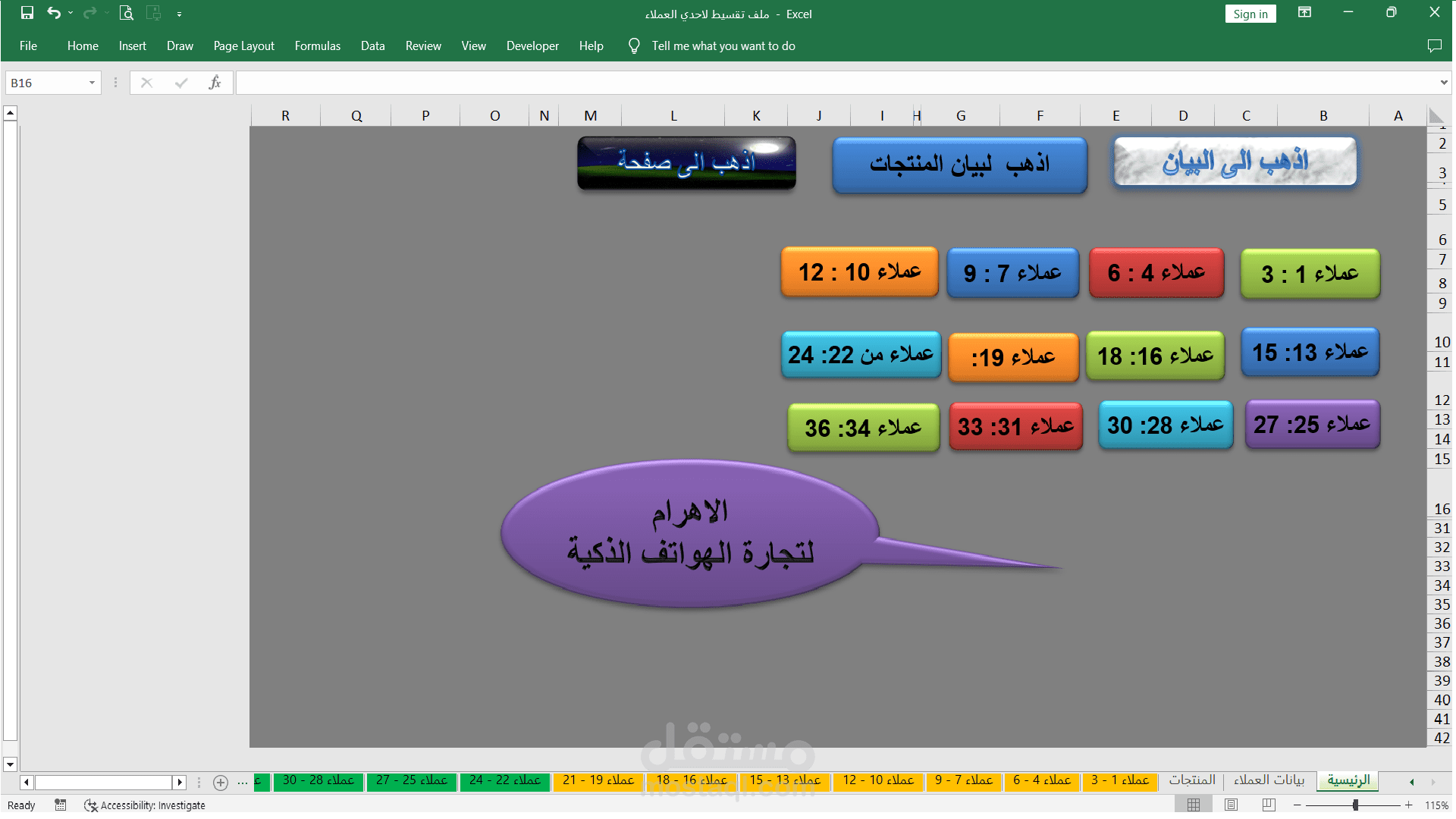
Task: Click the Macro recording status icon
Action: pos(61,805)
